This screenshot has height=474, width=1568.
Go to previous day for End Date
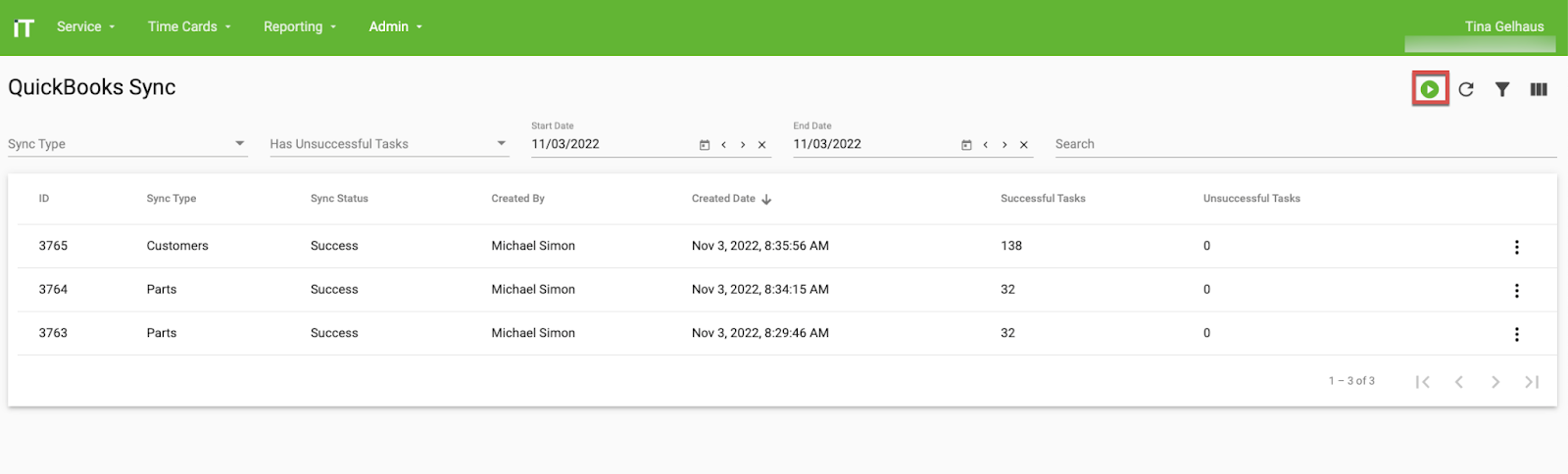pyautogui.click(x=986, y=145)
